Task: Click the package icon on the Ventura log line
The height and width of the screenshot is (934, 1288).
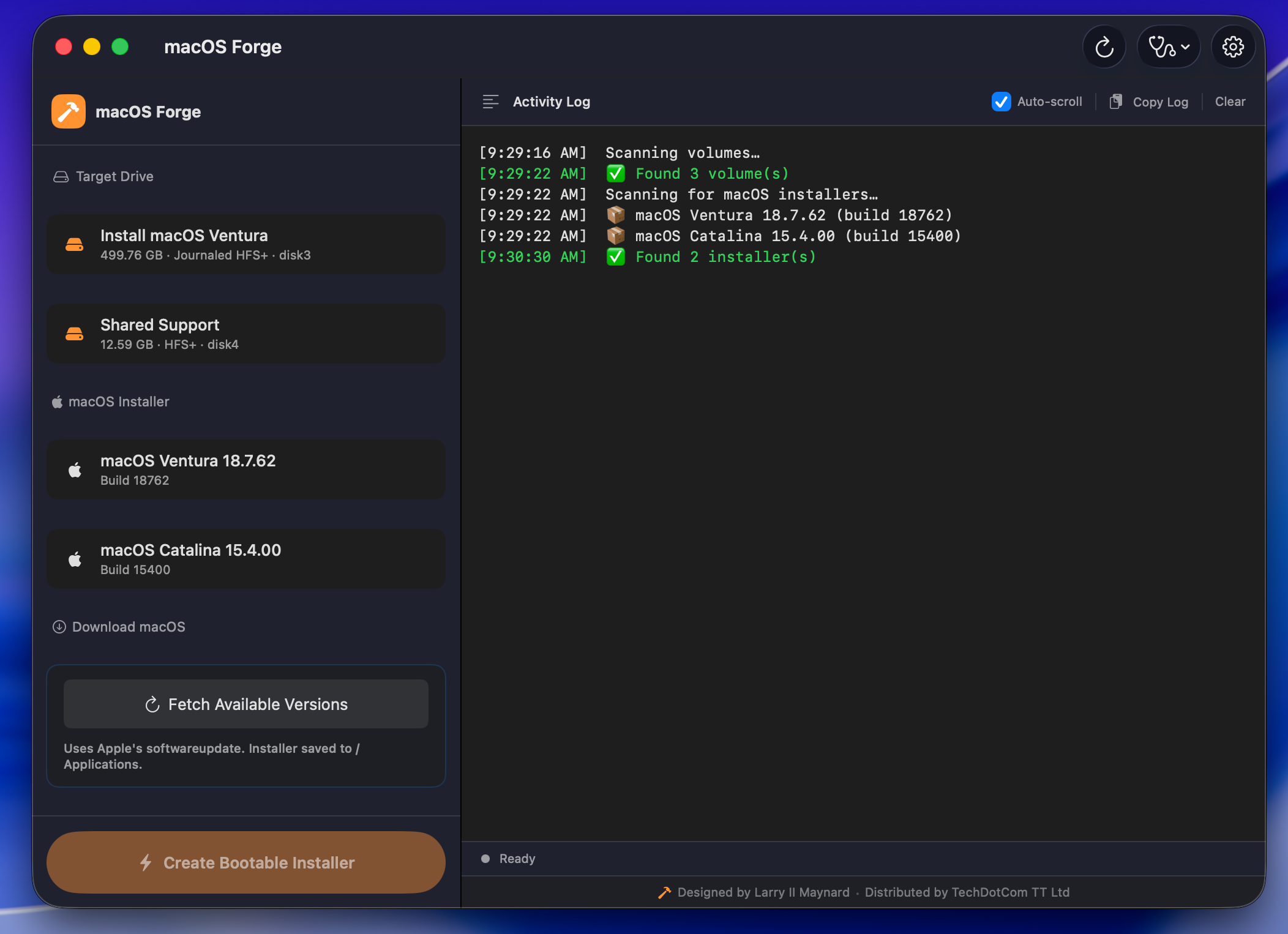Action: pyautogui.click(x=615, y=215)
